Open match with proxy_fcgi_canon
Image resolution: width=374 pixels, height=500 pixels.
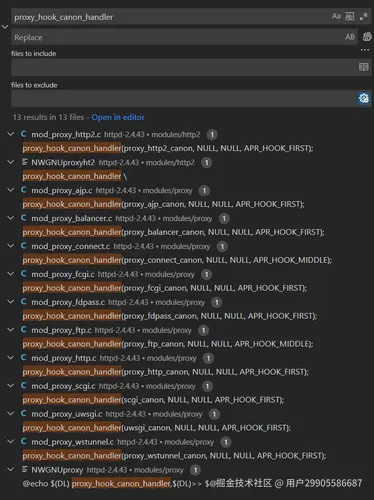tap(165, 288)
